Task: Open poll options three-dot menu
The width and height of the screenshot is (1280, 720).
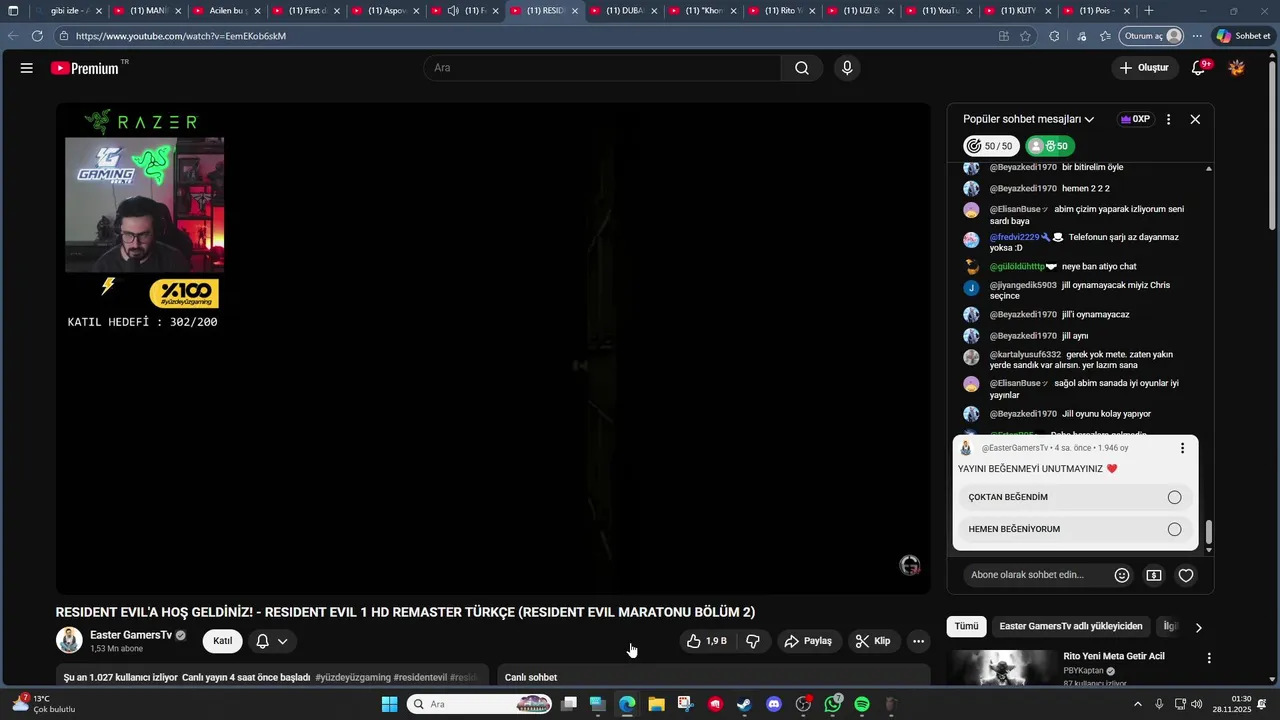Action: [x=1182, y=448]
